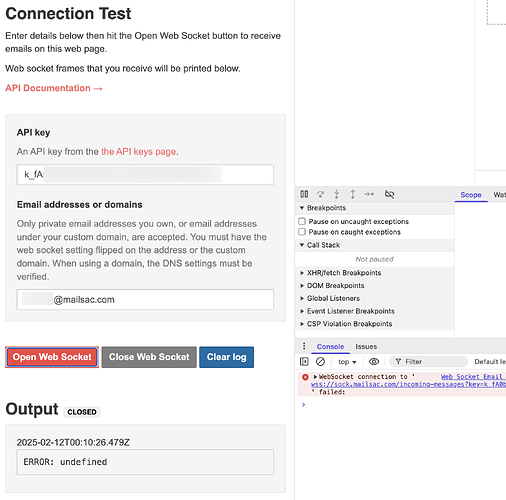Open the console three-dot menu
506x500 pixels.
pyautogui.click(x=304, y=346)
